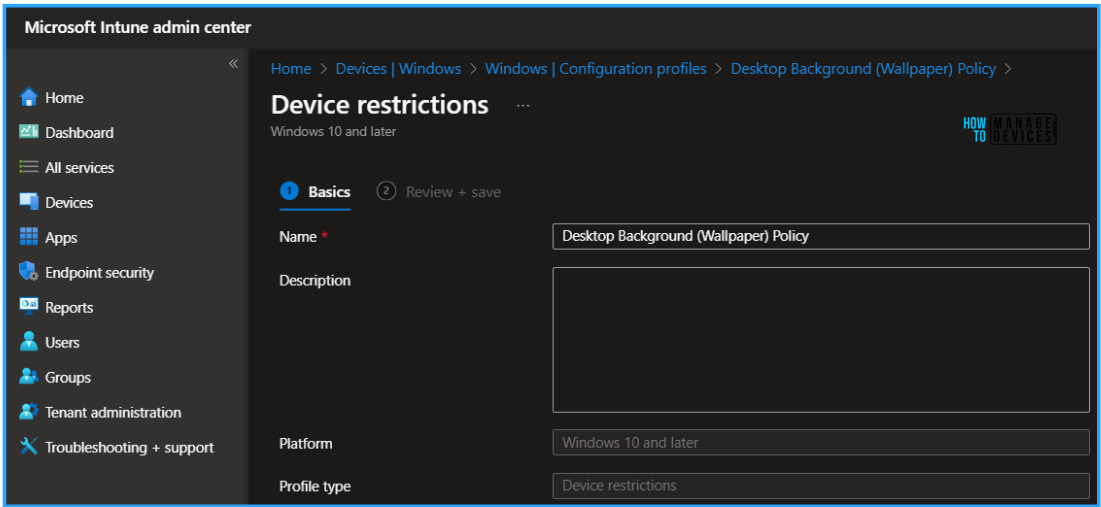The height and width of the screenshot is (507, 1101).
Task: Open Home from the sidebar menu
Action: [64, 98]
